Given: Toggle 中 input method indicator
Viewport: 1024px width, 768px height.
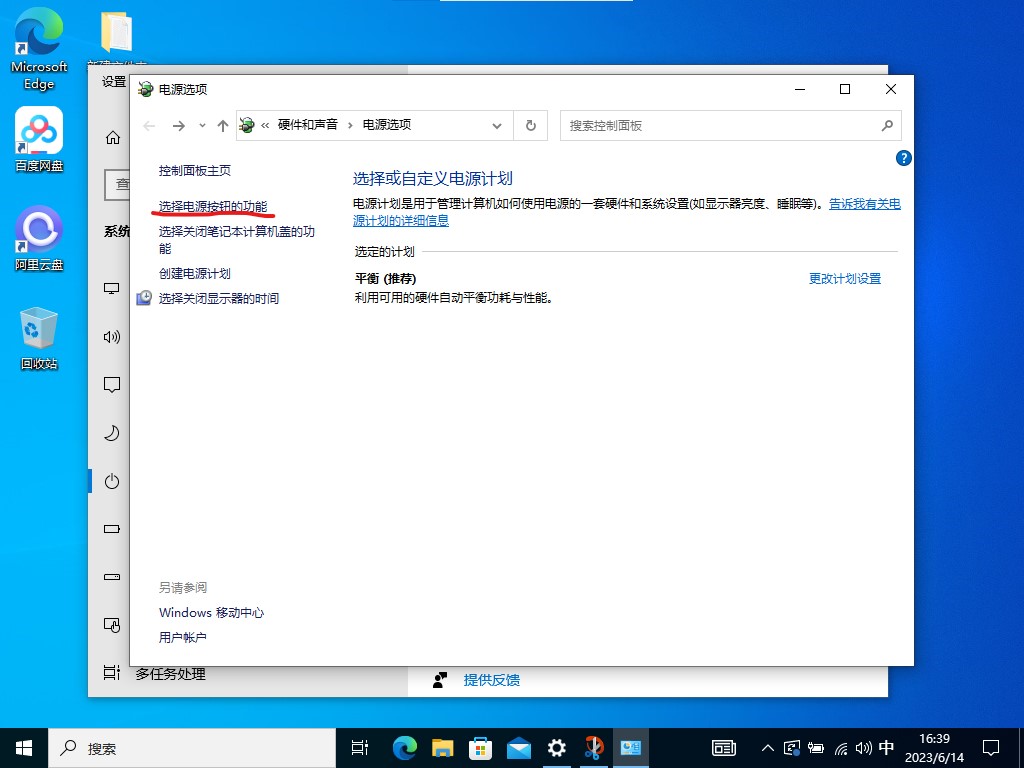Looking at the screenshot, I should coord(886,748).
